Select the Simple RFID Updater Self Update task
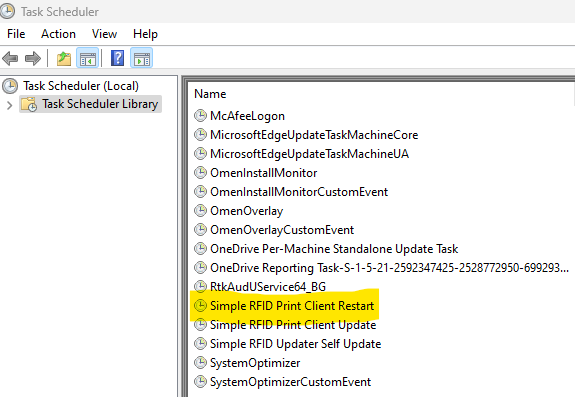 [x=296, y=344]
